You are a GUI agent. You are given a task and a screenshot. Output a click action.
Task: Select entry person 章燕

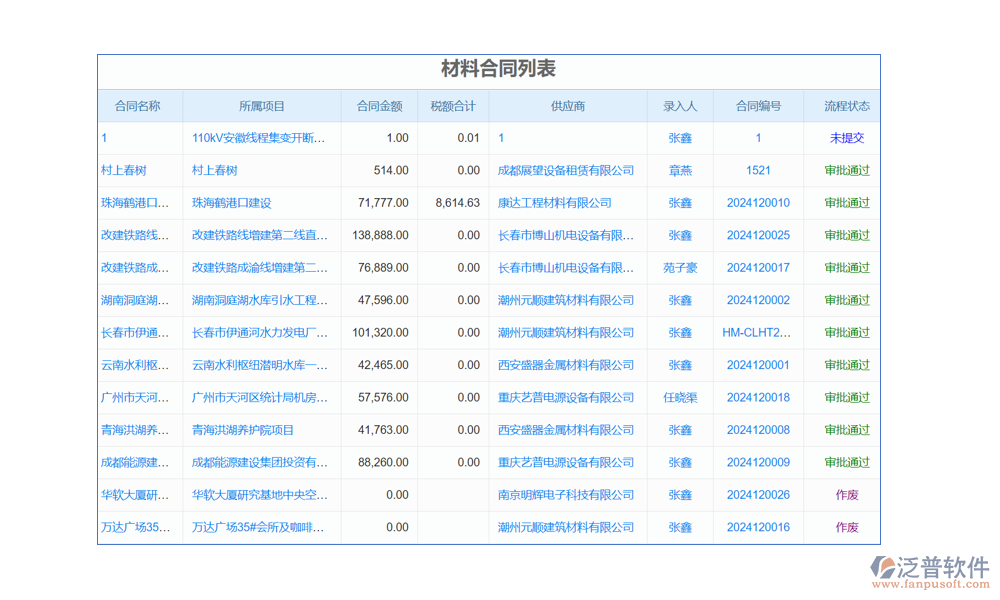coord(680,171)
